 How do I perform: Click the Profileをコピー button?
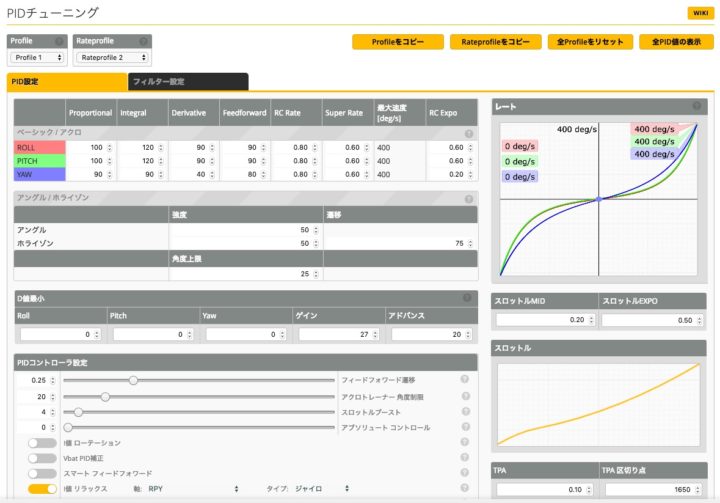point(397,42)
